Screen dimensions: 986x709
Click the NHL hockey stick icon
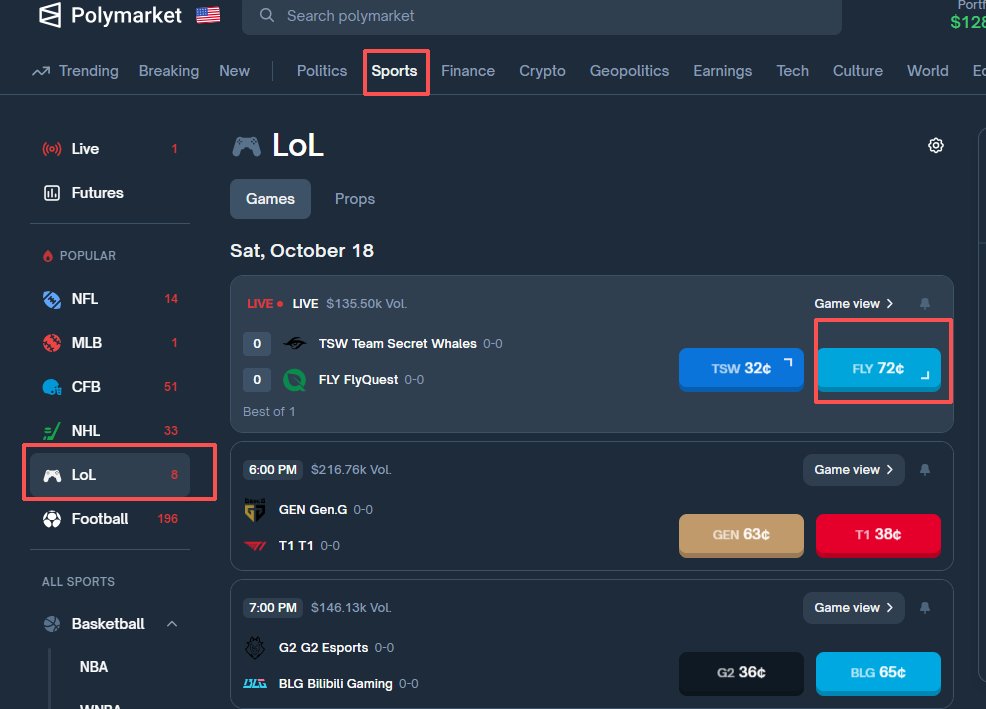pos(52,431)
